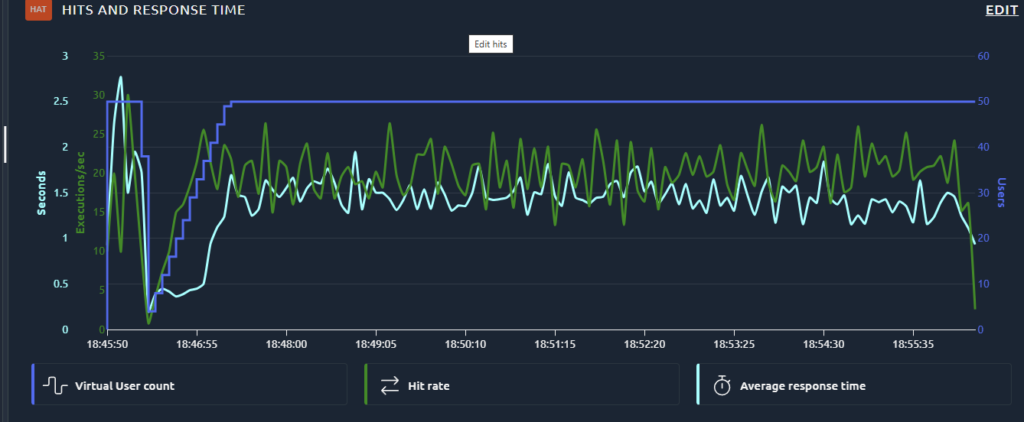1024x422 pixels.
Task: Click the 18:51:15 time axis label
Action: [x=554, y=342]
